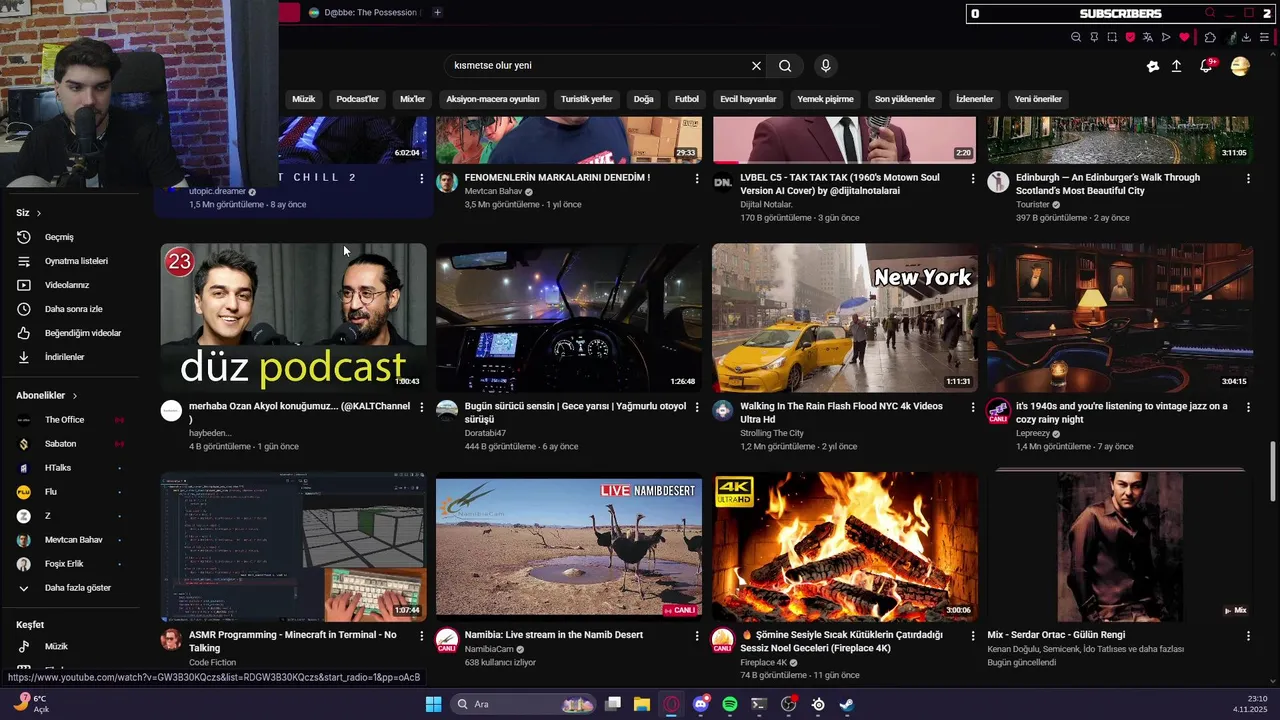Viewport: 1280px width, 720px height.
Task: Open the YouTube notifications bell
Action: click(x=1207, y=66)
